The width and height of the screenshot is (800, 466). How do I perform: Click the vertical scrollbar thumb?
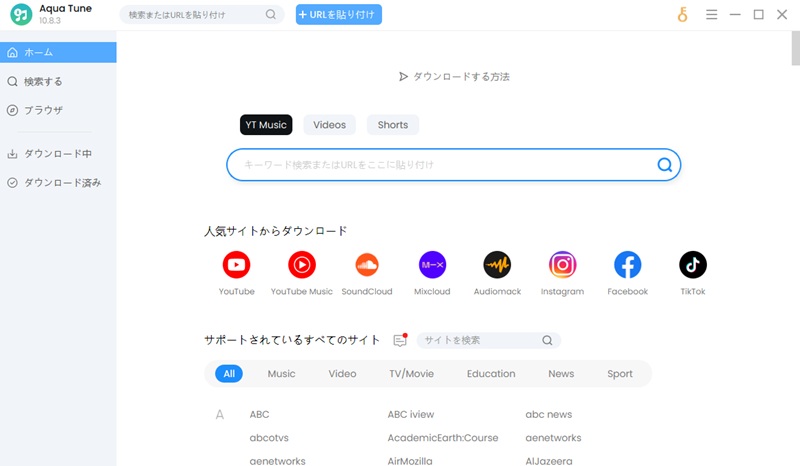coord(795,48)
